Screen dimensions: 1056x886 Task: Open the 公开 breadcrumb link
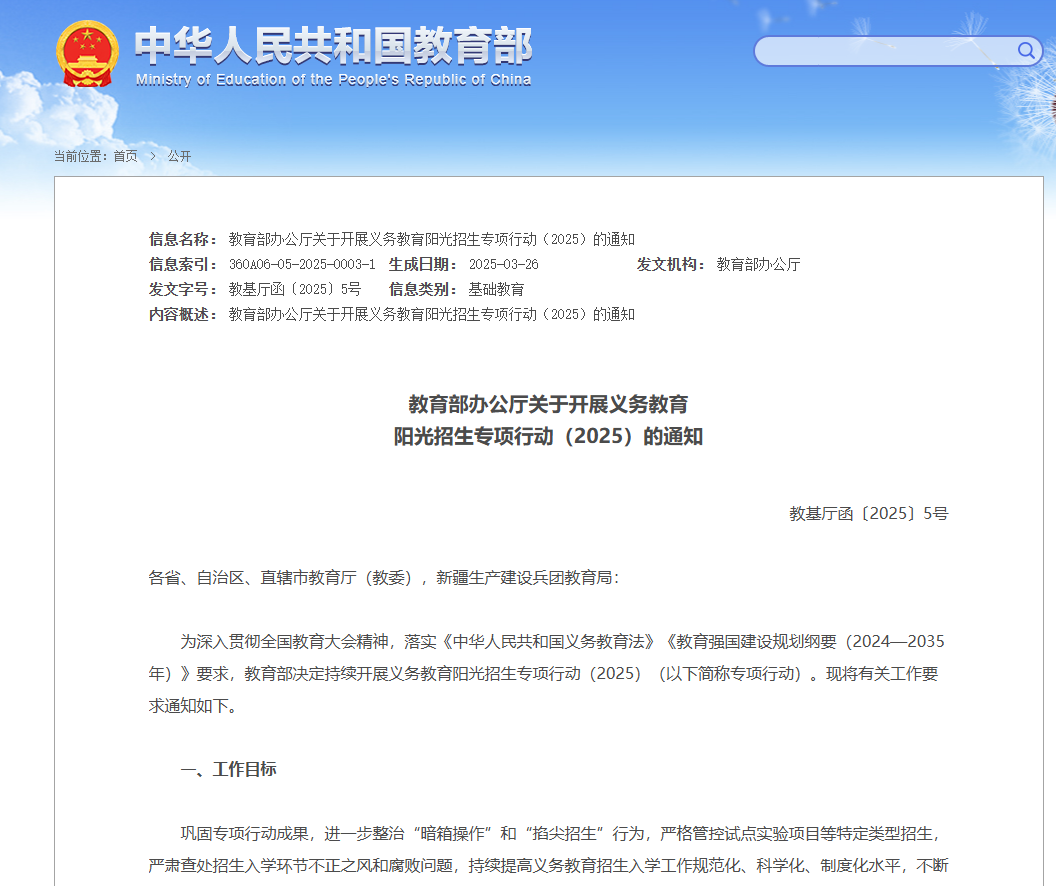178,156
